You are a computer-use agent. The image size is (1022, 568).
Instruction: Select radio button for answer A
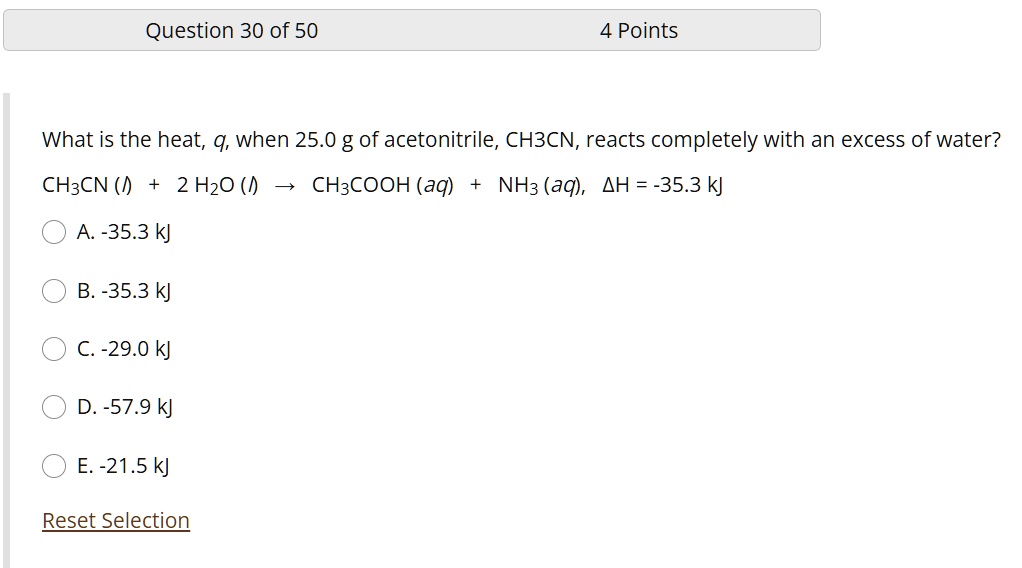tap(53, 232)
